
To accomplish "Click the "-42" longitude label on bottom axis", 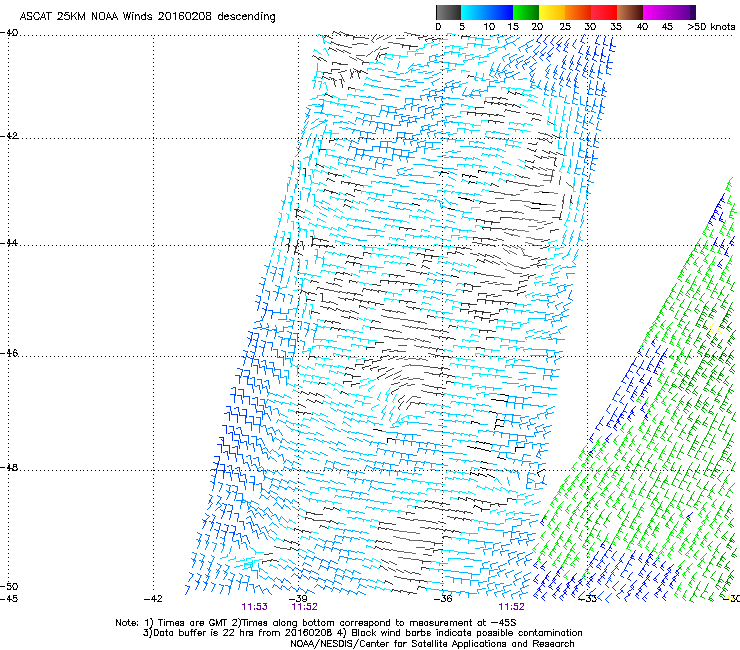I will click(153, 599).
